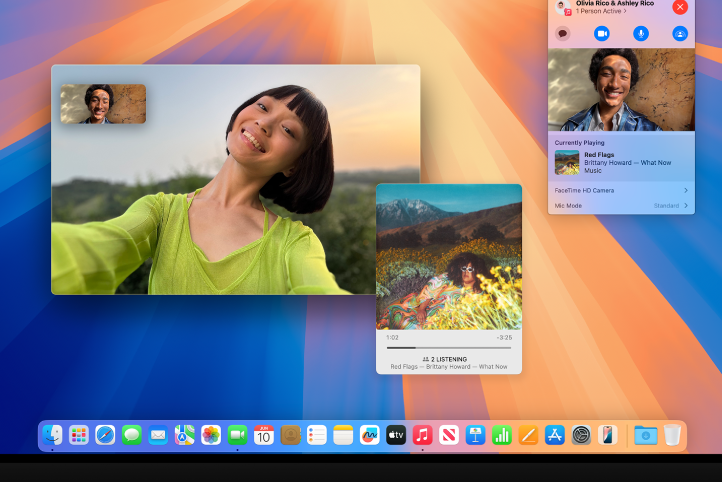Open Mic Mode Standard options

tap(670, 205)
